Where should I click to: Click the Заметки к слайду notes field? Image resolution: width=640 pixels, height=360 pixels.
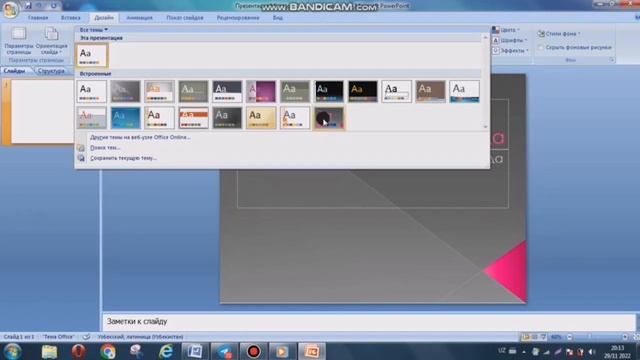[x=369, y=322]
